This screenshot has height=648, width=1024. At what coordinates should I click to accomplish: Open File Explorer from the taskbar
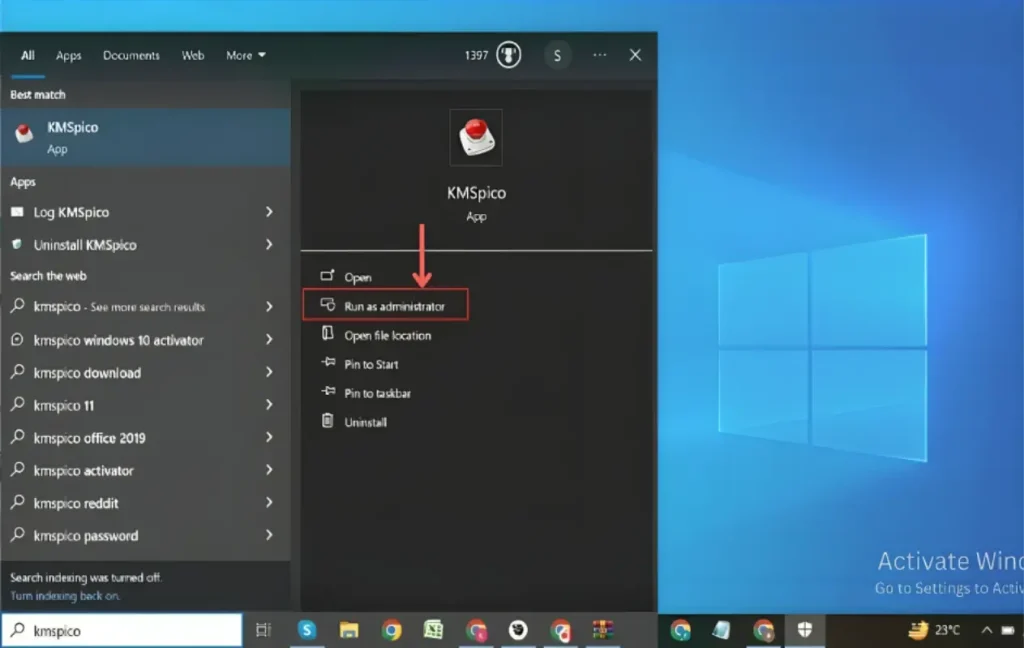point(348,630)
